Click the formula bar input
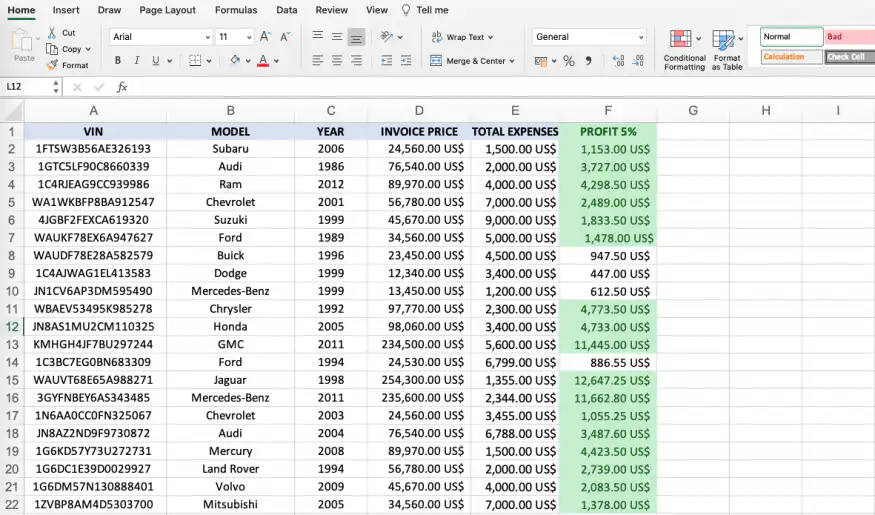 pos(502,86)
